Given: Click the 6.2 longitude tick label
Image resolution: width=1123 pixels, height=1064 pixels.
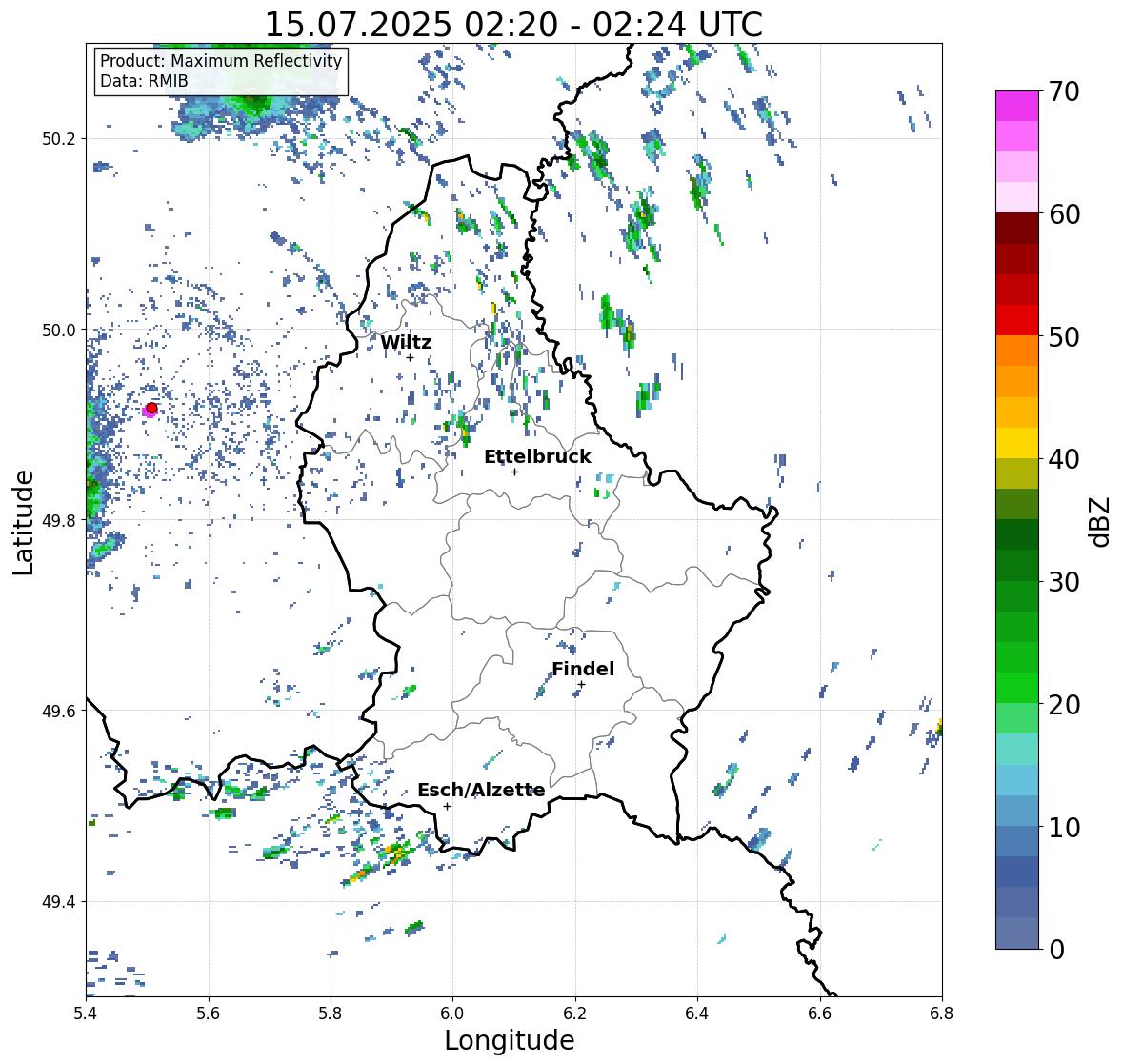Looking at the screenshot, I should click(x=575, y=1014).
